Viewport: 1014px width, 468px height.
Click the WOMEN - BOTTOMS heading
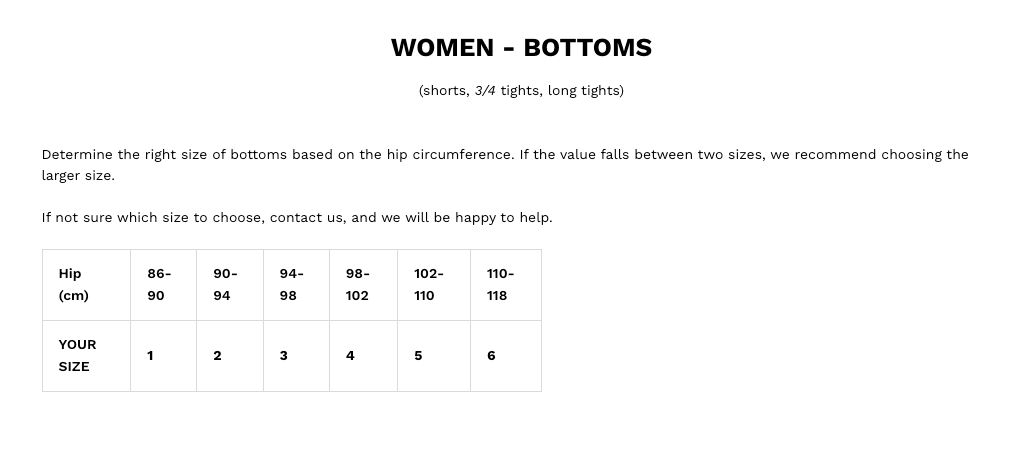[x=521, y=48]
